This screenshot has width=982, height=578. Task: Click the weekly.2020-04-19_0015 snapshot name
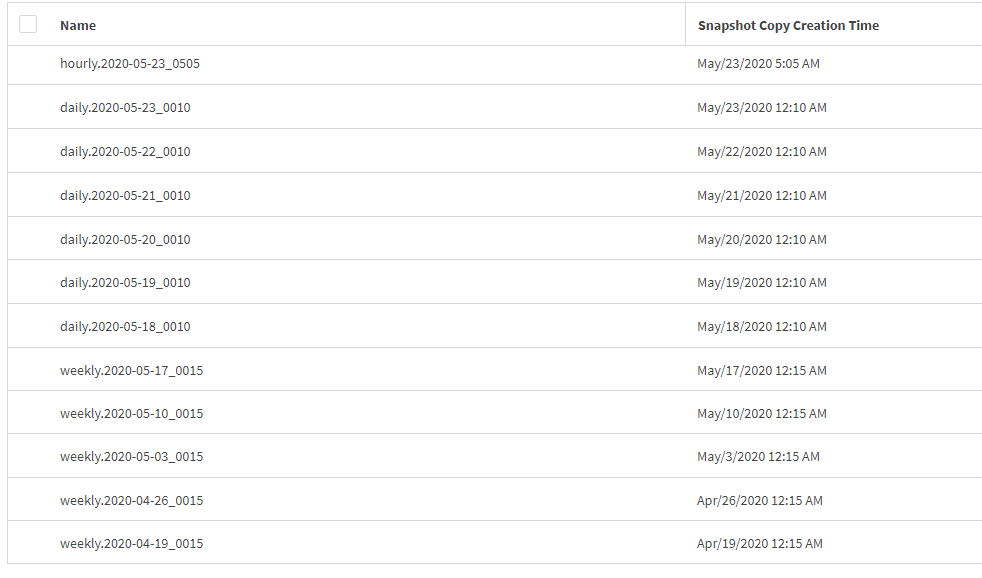pos(131,544)
